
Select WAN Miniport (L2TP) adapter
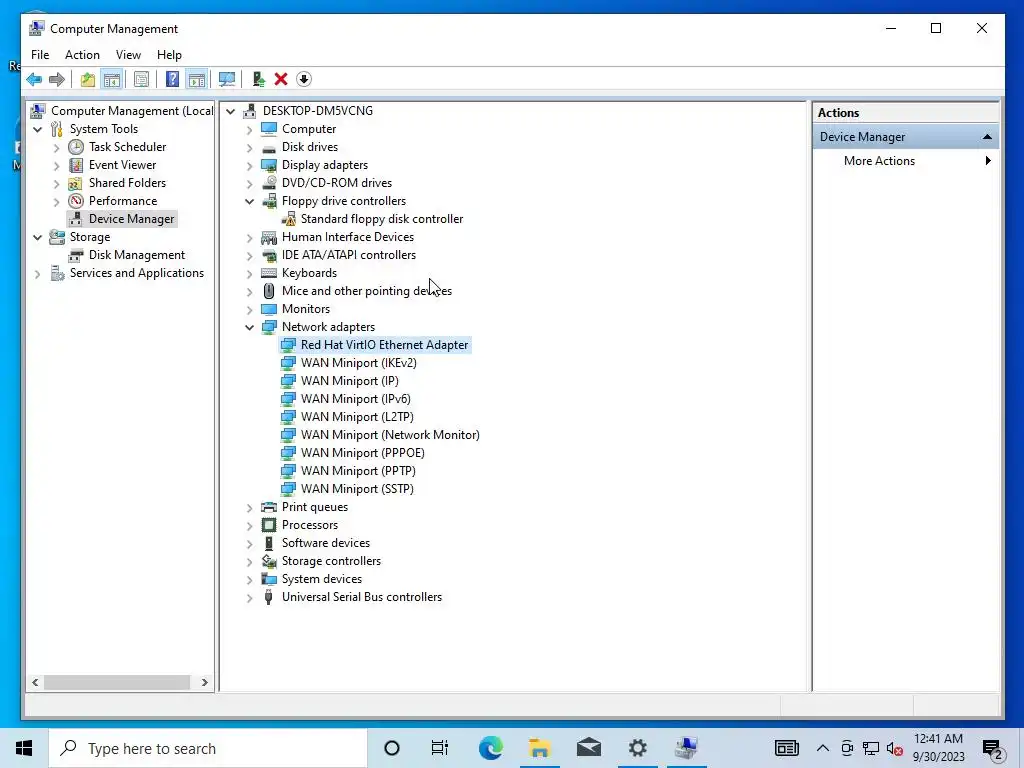pyautogui.click(x=357, y=417)
